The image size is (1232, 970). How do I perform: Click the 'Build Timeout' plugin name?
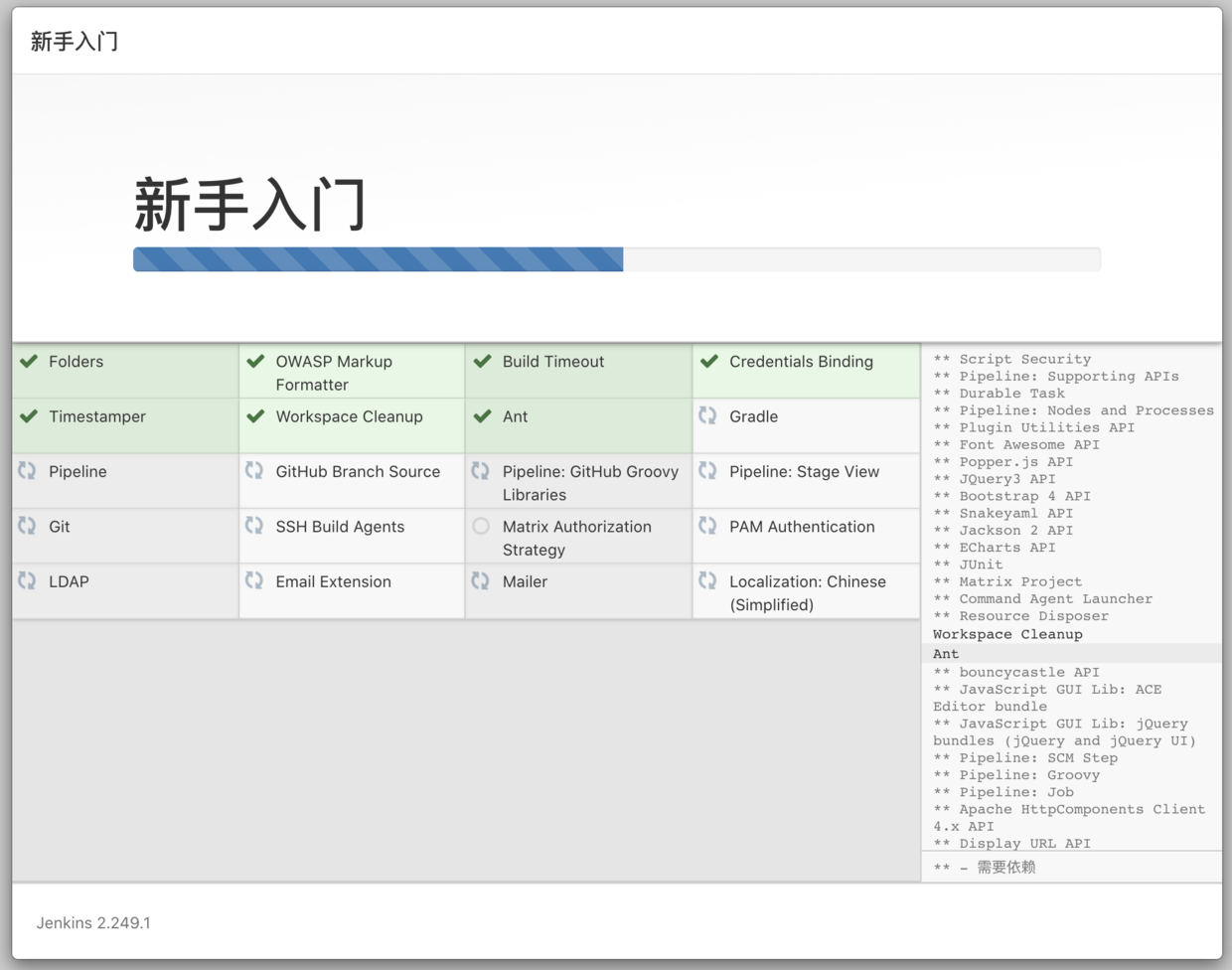(x=553, y=362)
